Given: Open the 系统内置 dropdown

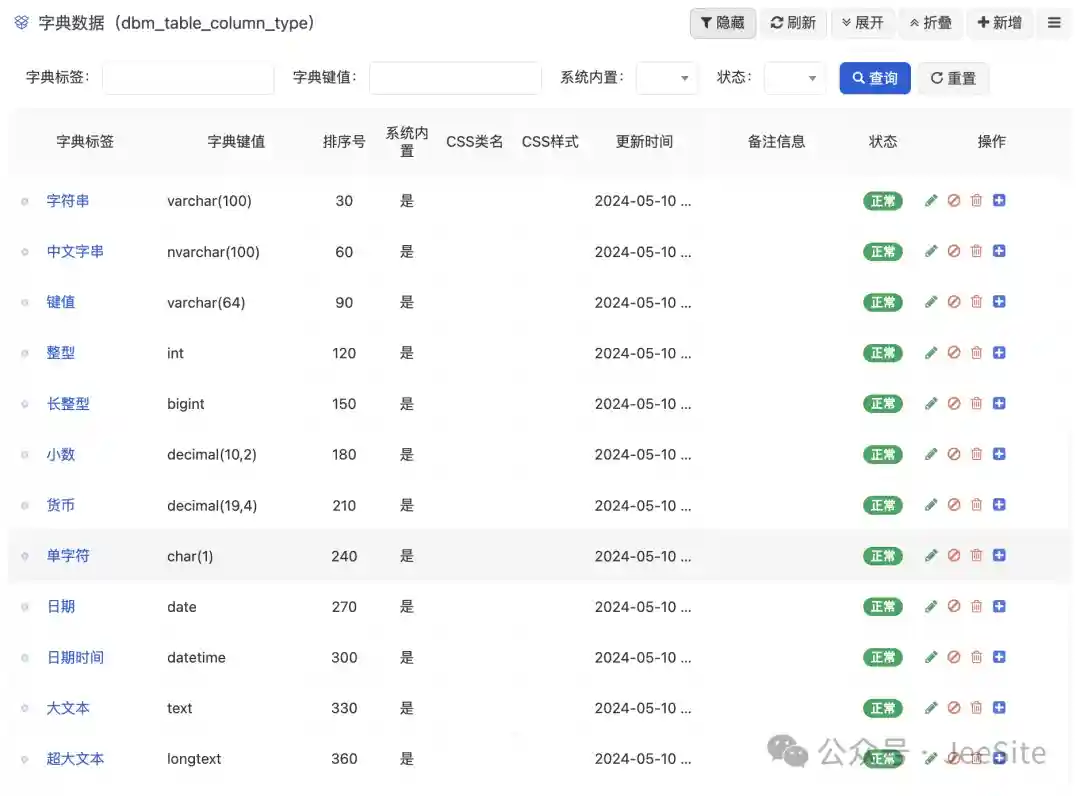Looking at the screenshot, I should [x=667, y=78].
